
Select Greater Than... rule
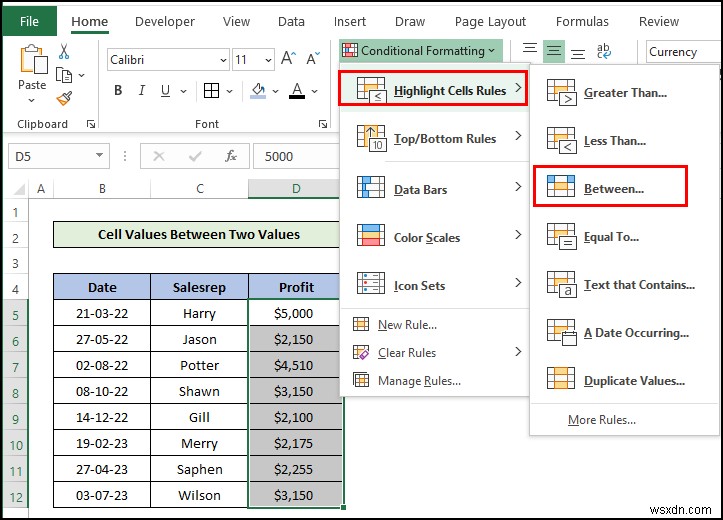[x=624, y=93]
